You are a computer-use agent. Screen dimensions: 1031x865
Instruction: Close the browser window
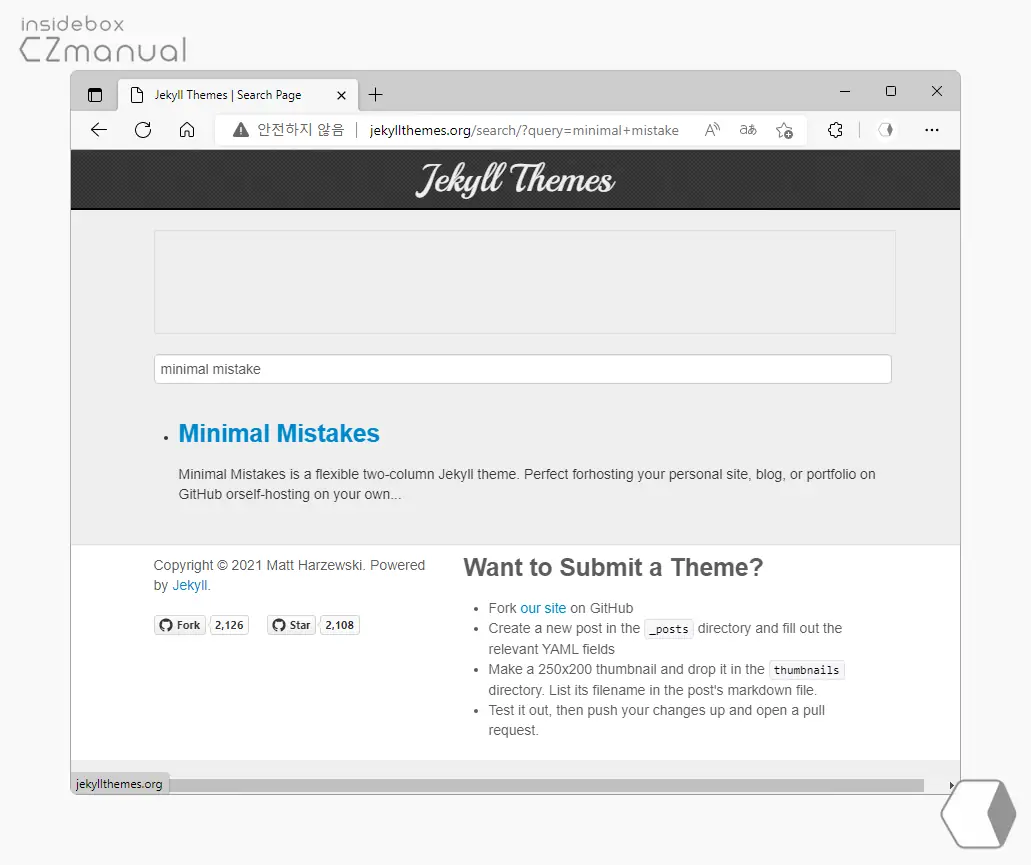click(937, 91)
